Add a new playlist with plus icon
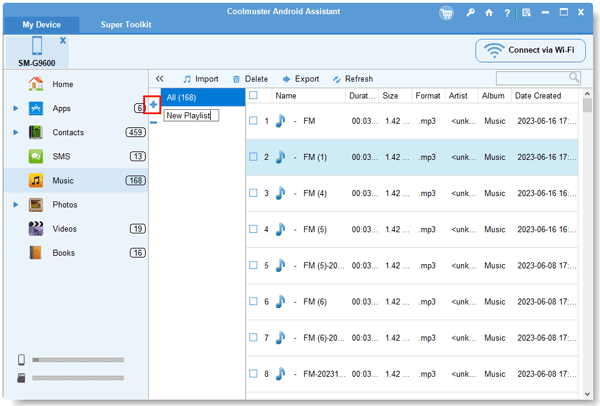This screenshot has height=406, width=600. point(153,104)
